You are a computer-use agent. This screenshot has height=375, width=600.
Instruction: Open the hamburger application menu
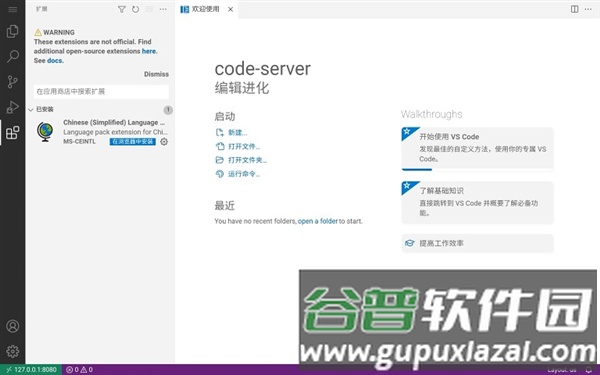tap(13, 9)
